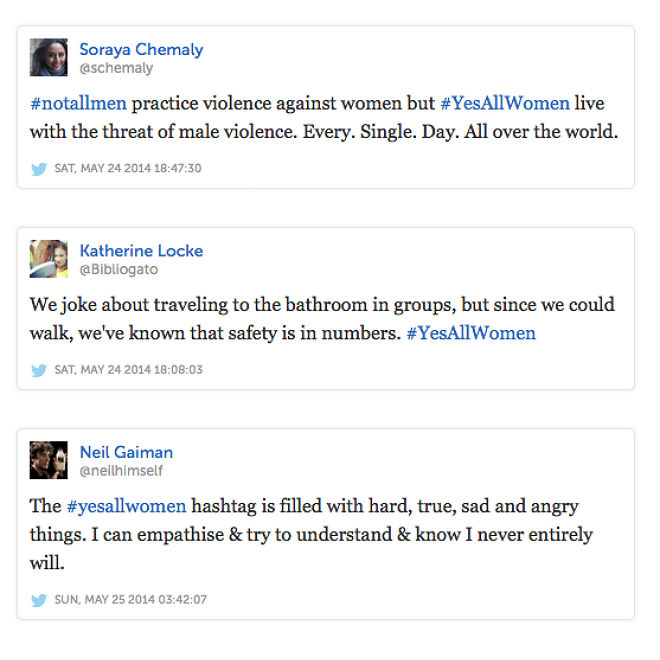Follow #YesAllWomen hashtag in Soraya's tweet
The width and height of the screenshot is (660, 660).
[x=505, y=103]
